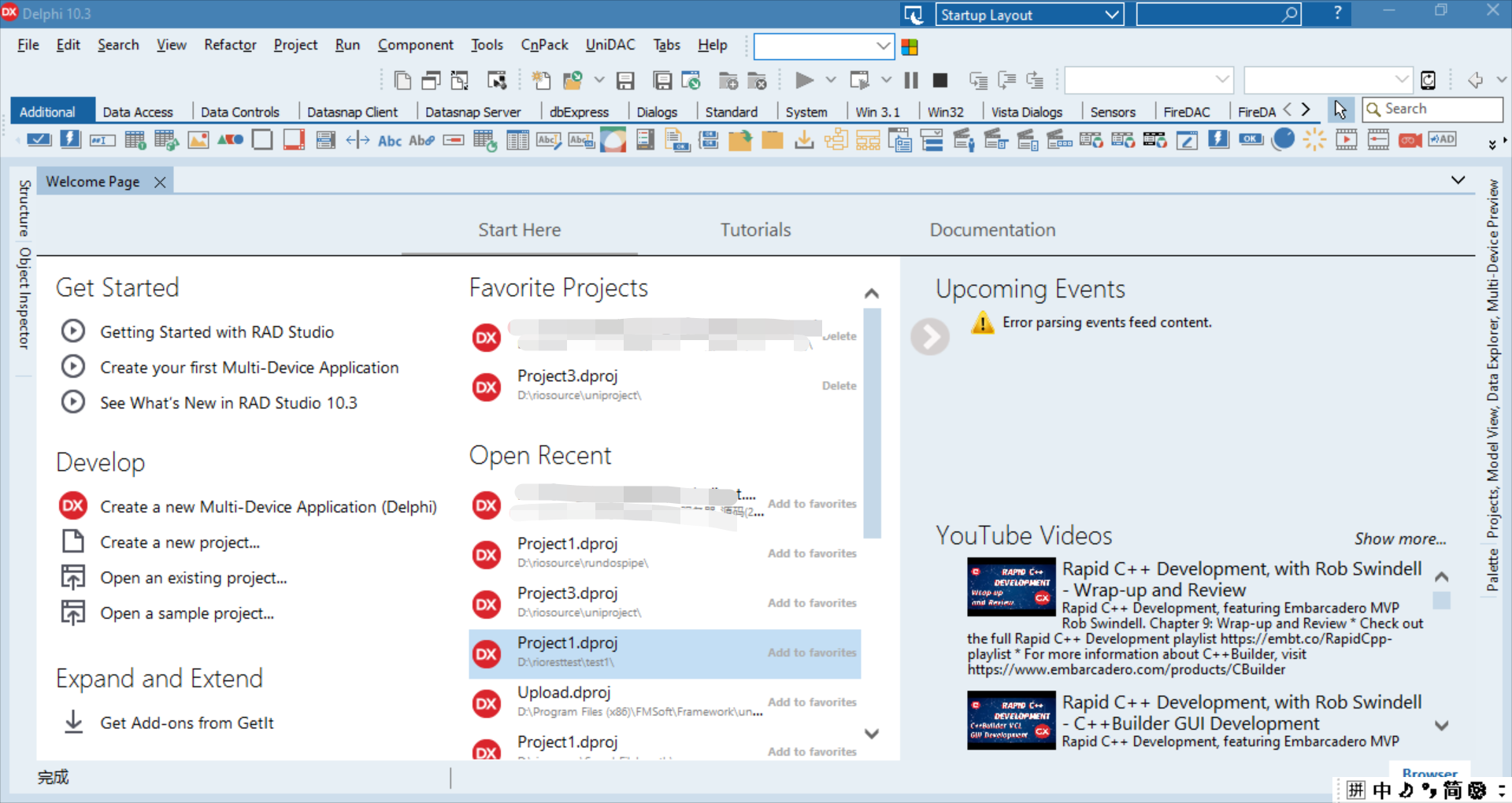Click the Upcoming Events next arrow button
The width and height of the screenshot is (1512, 803).
pyautogui.click(x=930, y=336)
